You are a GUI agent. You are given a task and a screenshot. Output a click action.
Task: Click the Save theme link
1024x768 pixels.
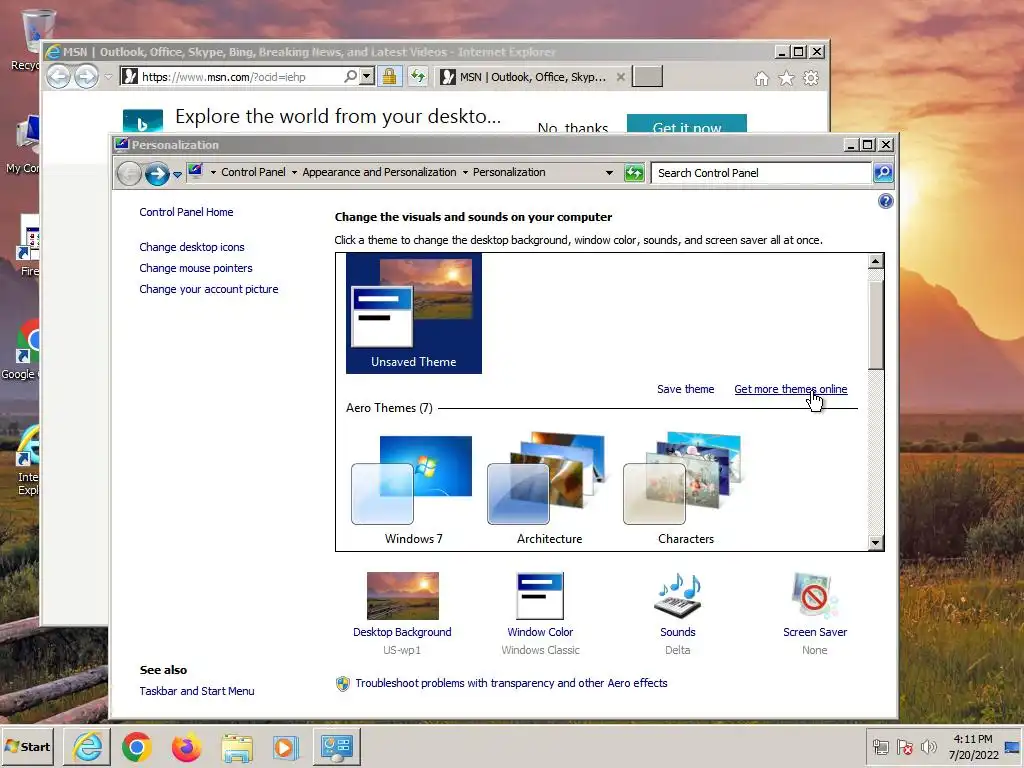click(686, 389)
